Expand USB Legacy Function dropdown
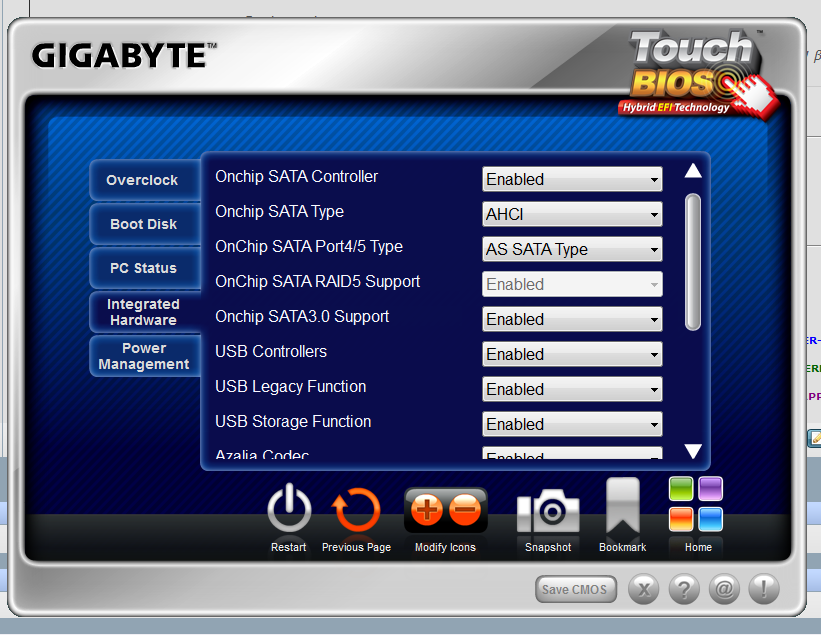This screenshot has height=635, width=821. pos(572,389)
